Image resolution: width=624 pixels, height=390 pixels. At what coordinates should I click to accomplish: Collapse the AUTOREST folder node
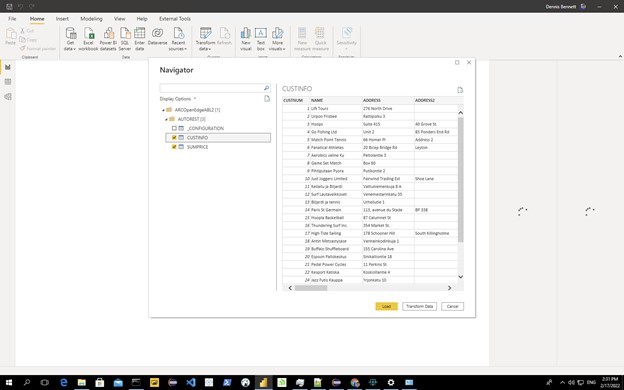[166, 119]
